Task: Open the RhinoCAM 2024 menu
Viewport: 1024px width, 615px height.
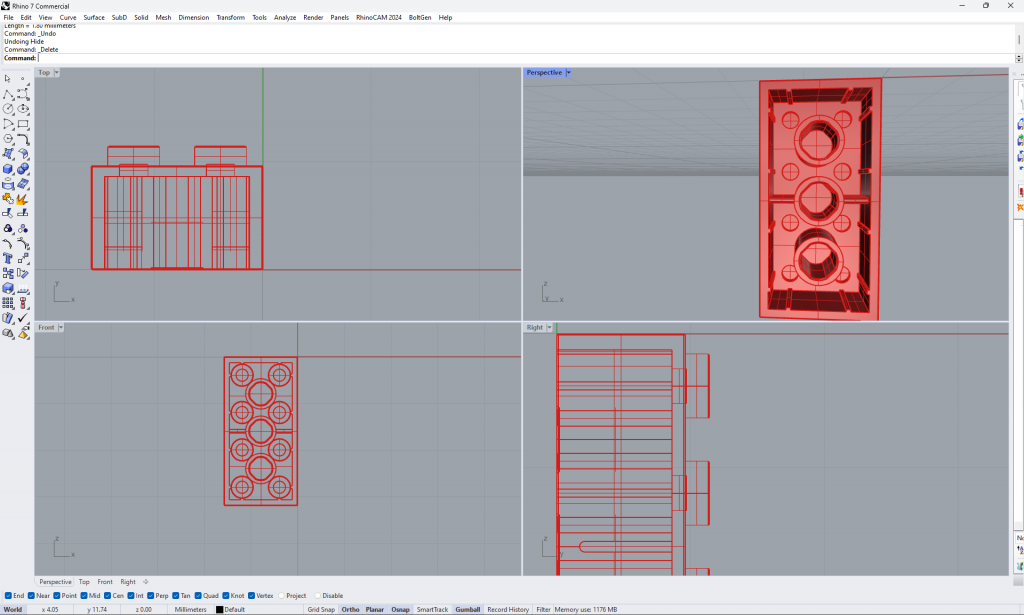Action: pyautogui.click(x=379, y=17)
